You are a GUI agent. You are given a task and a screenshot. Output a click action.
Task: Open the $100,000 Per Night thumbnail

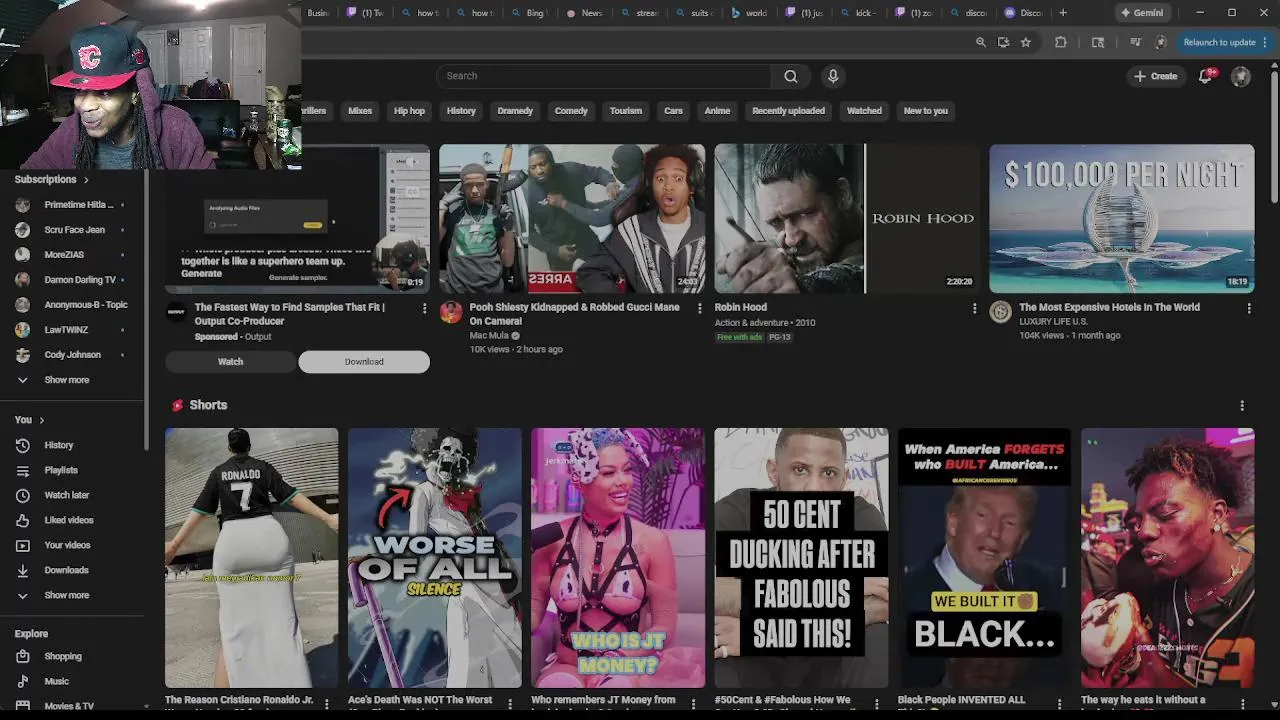click(1121, 219)
